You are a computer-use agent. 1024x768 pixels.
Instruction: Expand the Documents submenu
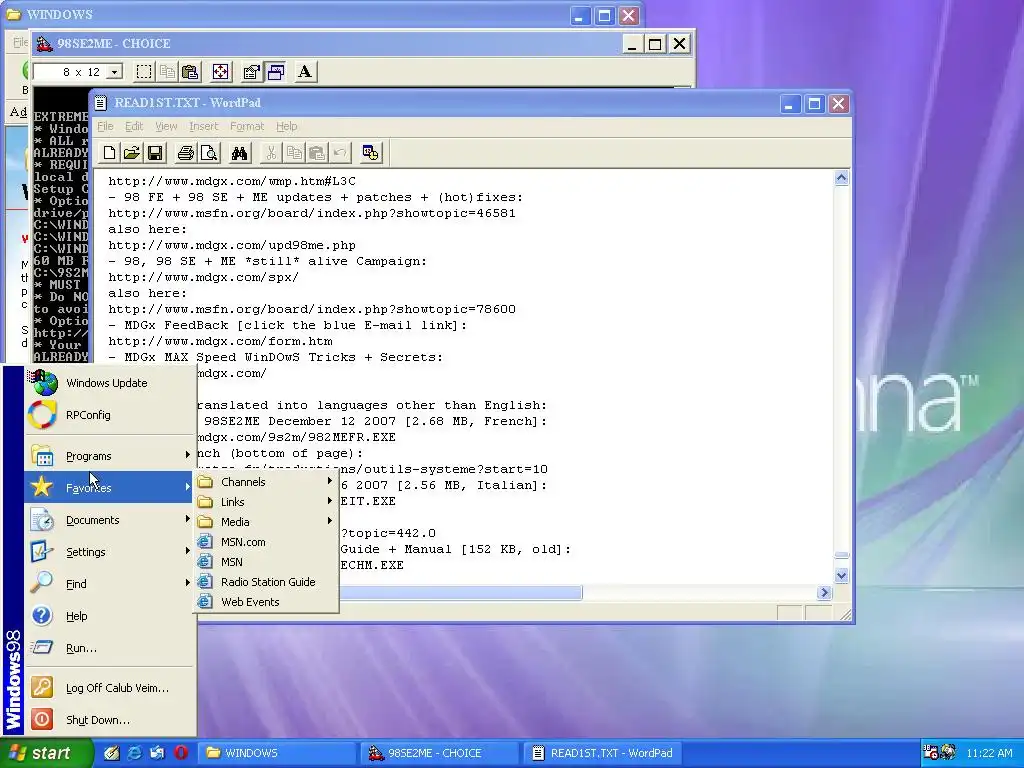pyautogui.click(x=110, y=520)
